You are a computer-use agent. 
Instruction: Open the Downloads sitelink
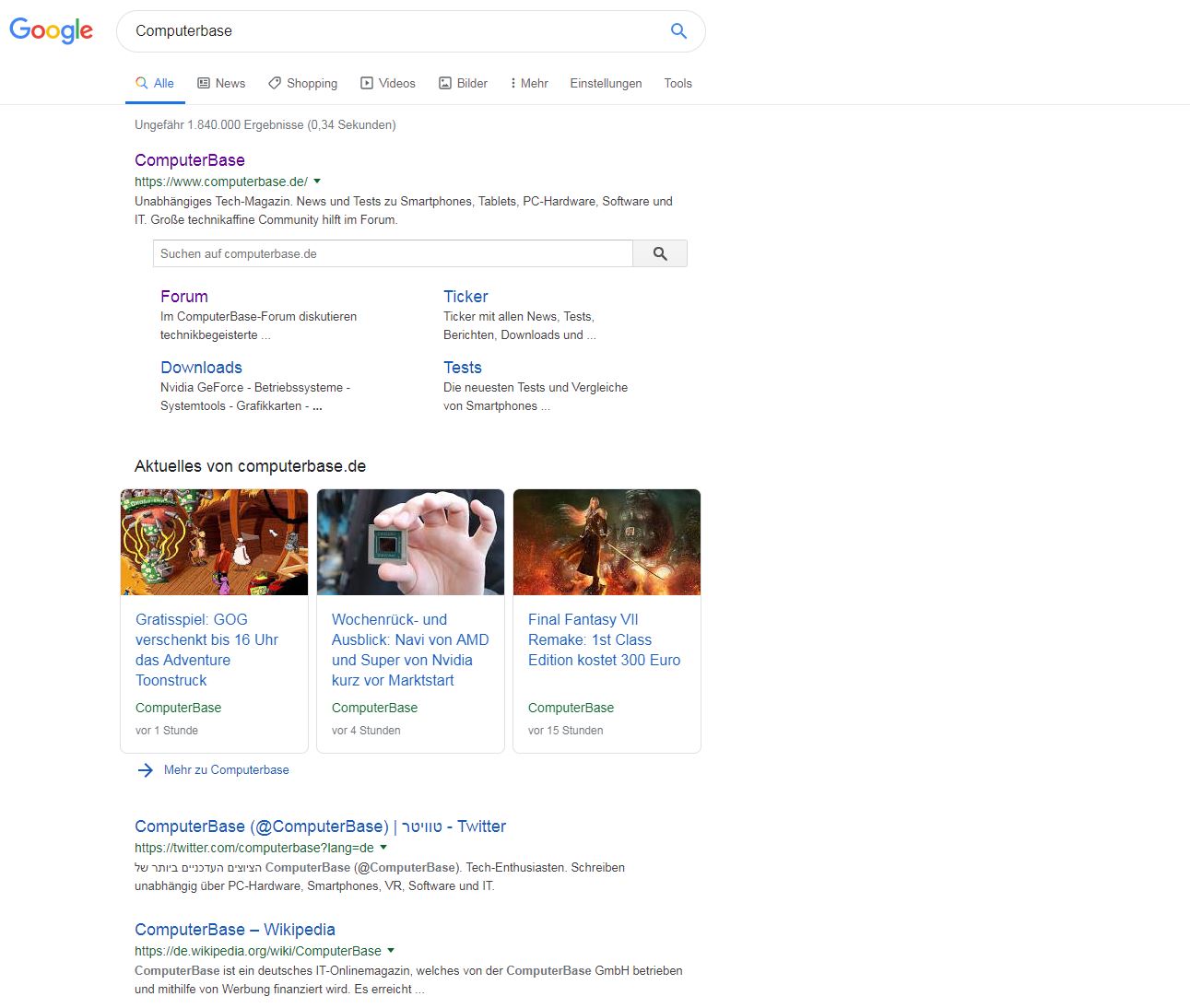(201, 368)
